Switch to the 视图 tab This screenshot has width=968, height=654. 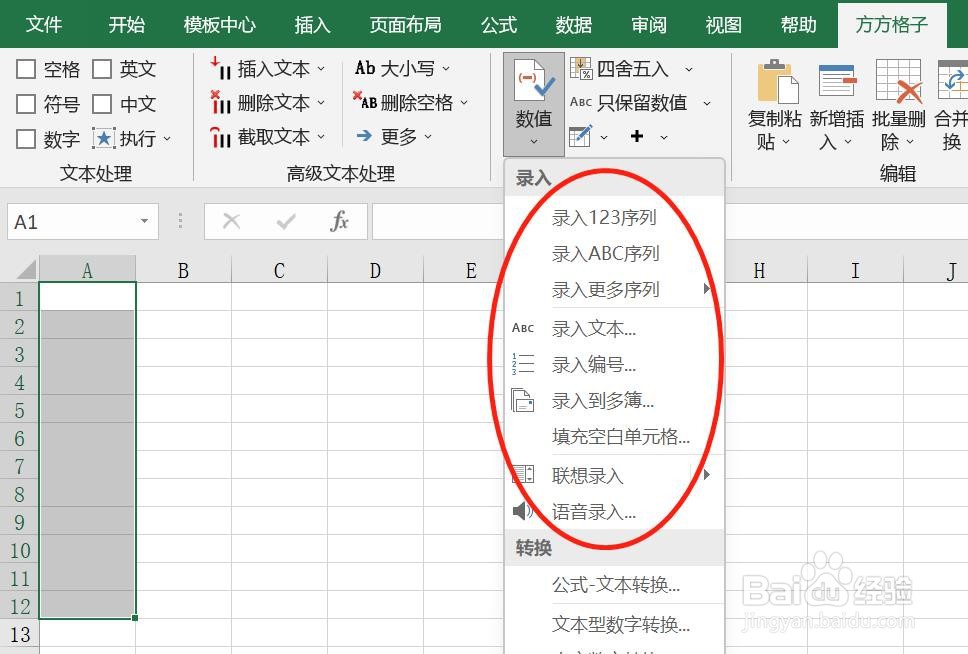[723, 25]
